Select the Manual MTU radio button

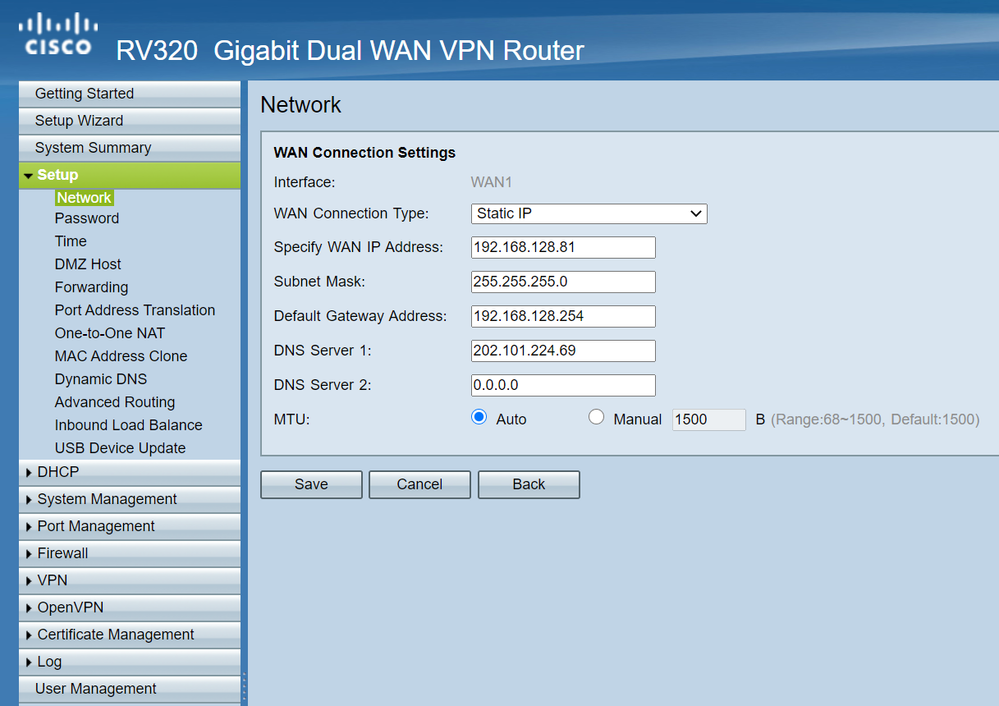(x=596, y=417)
